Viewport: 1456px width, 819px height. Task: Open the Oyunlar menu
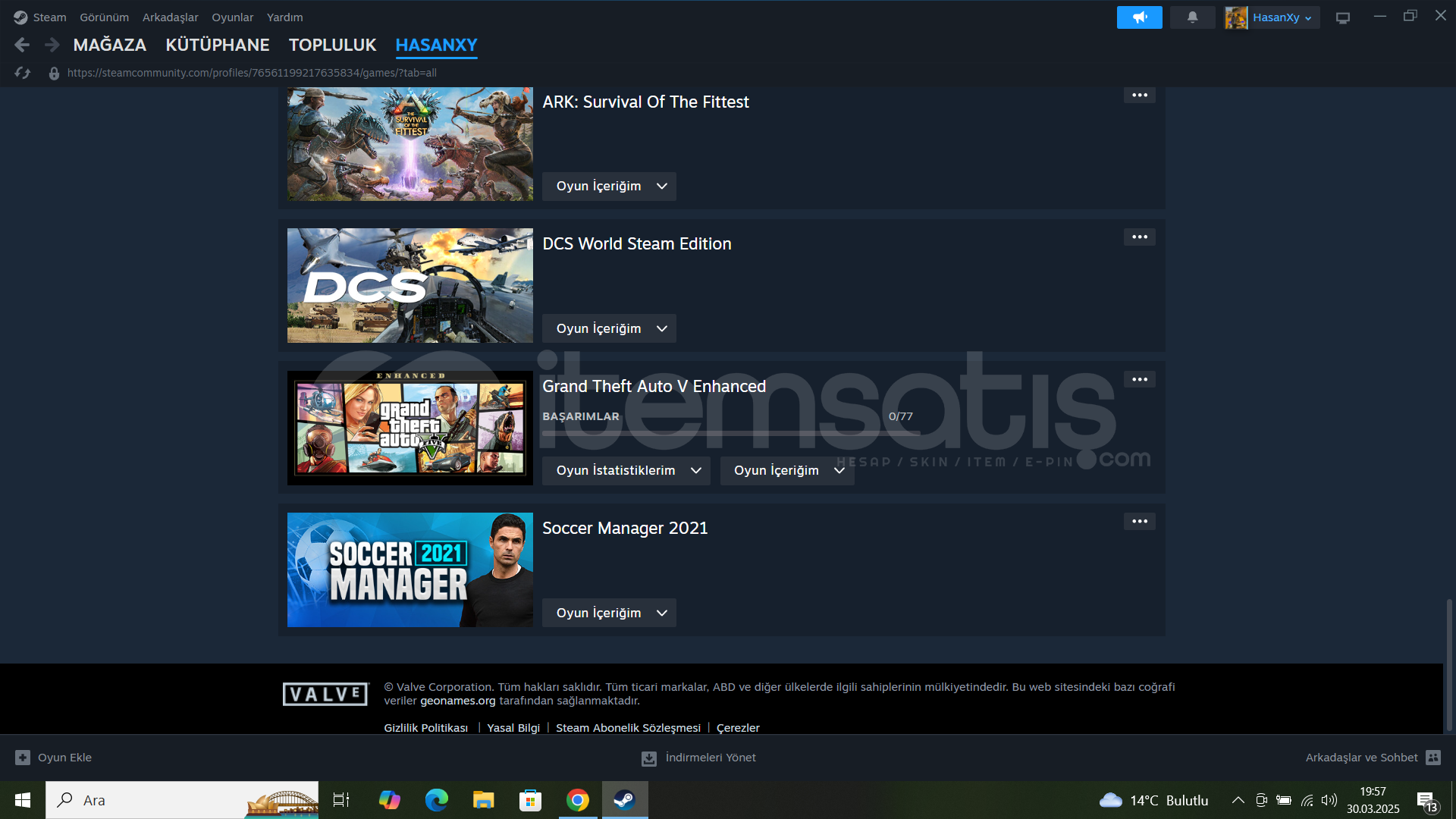(232, 17)
